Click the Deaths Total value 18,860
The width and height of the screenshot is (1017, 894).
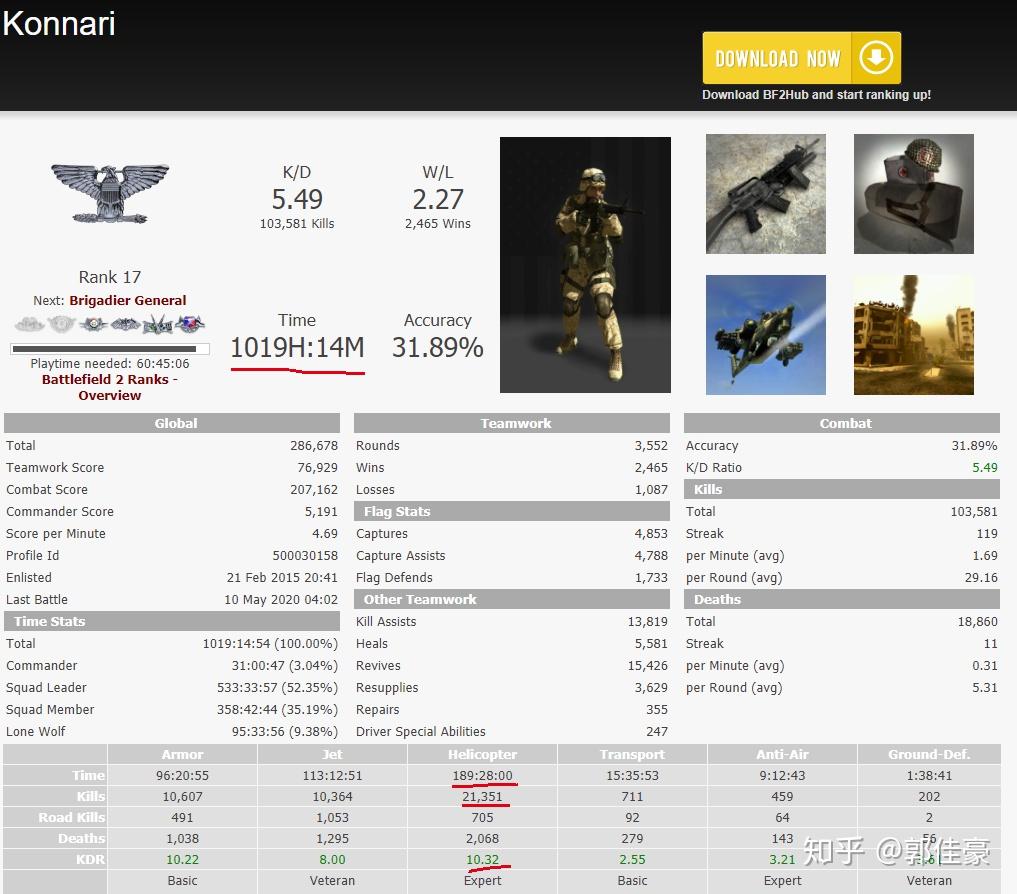(x=977, y=622)
